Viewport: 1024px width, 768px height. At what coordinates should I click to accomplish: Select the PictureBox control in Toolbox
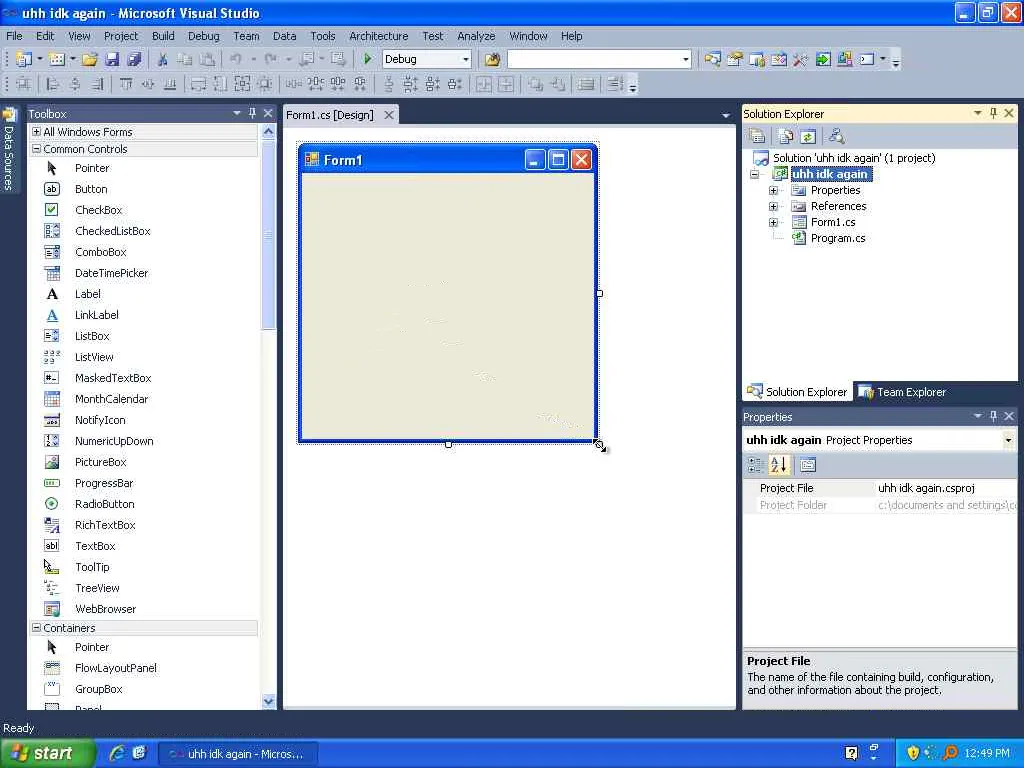pyautogui.click(x=101, y=462)
